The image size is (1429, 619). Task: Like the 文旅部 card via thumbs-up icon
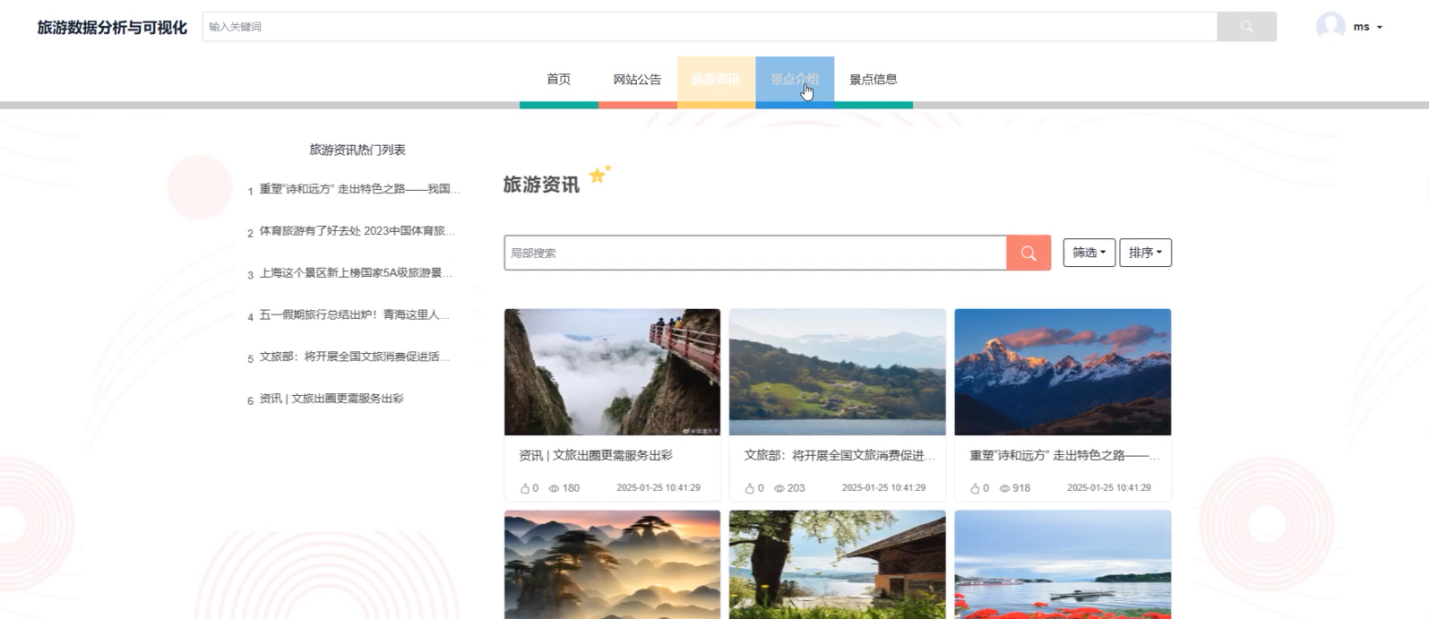click(x=749, y=488)
